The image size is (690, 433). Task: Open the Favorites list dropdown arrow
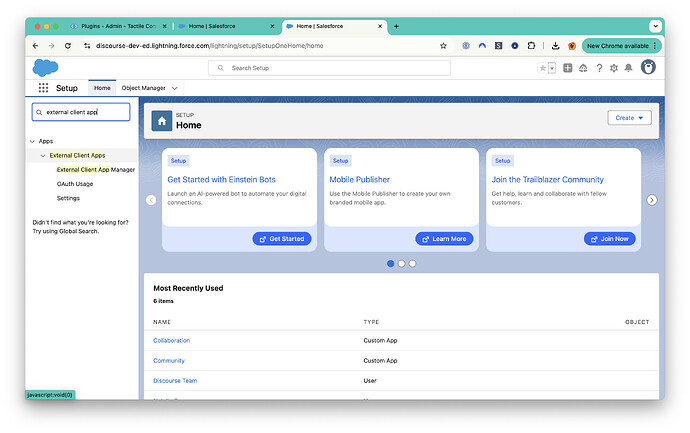pos(552,68)
